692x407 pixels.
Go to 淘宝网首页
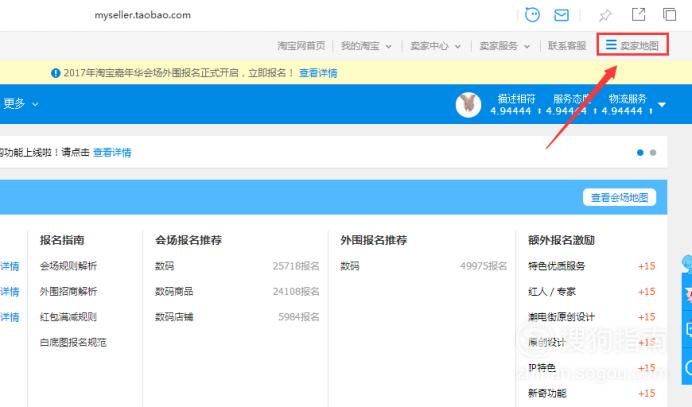point(301,45)
